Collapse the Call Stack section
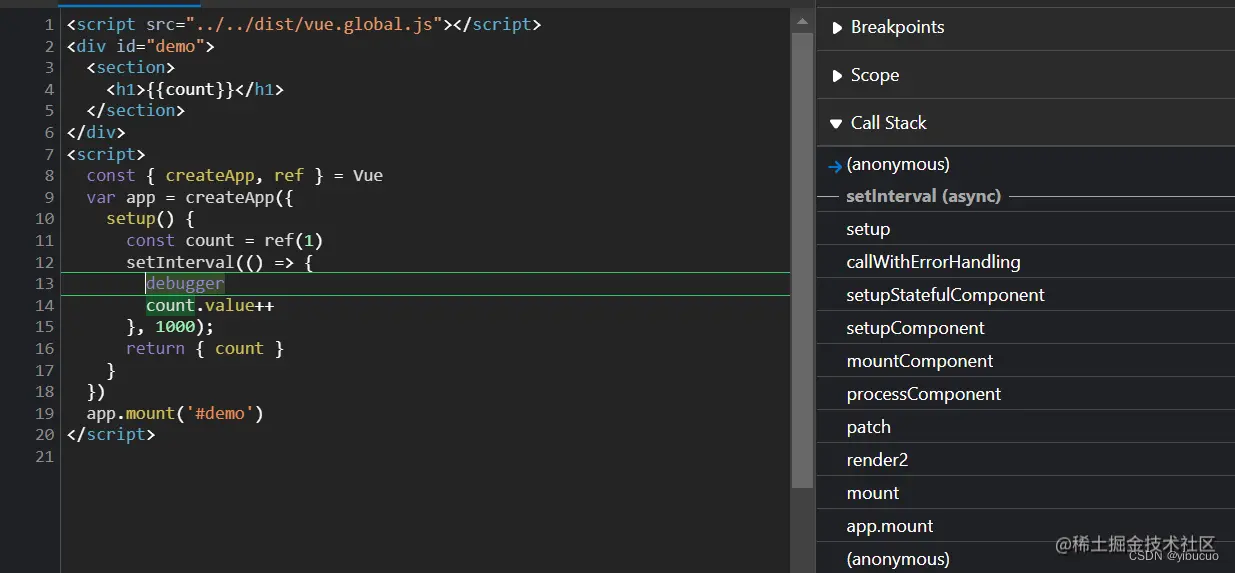The width and height of the screenshot is (1235, 573). (1025, 123)
